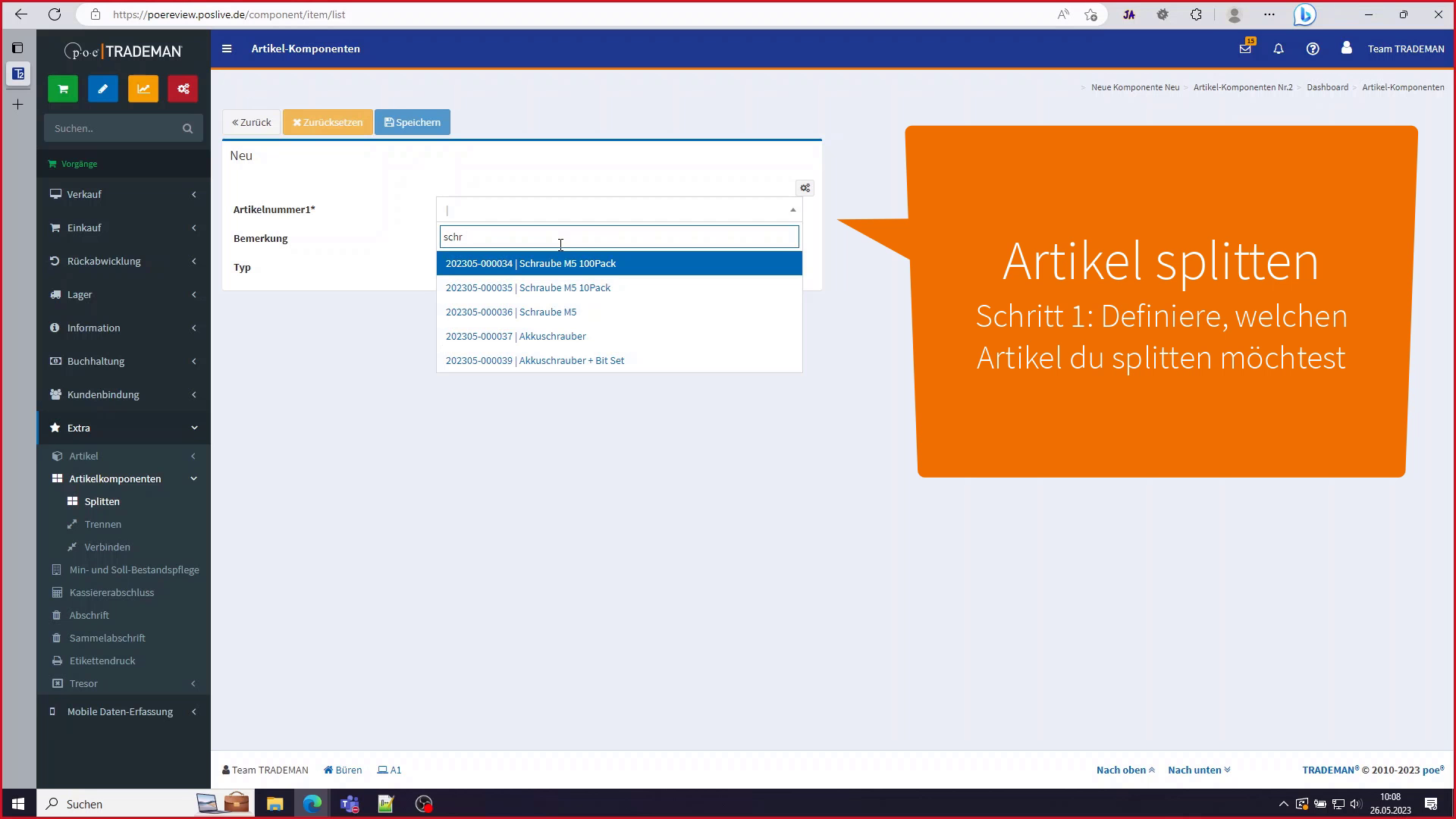Select Schraube M5 100Pack option
Viewport: 1456px width, 819px height.
click(x=620, y=263)
